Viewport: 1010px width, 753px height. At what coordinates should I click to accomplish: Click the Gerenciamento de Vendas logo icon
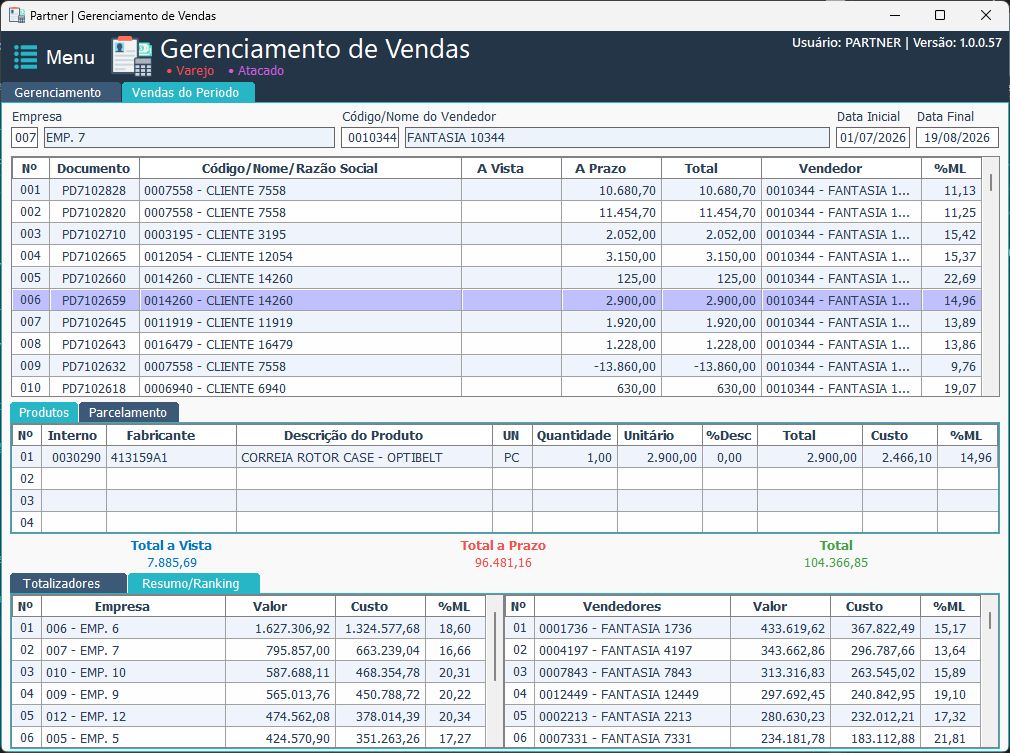(x=131, y=57)
